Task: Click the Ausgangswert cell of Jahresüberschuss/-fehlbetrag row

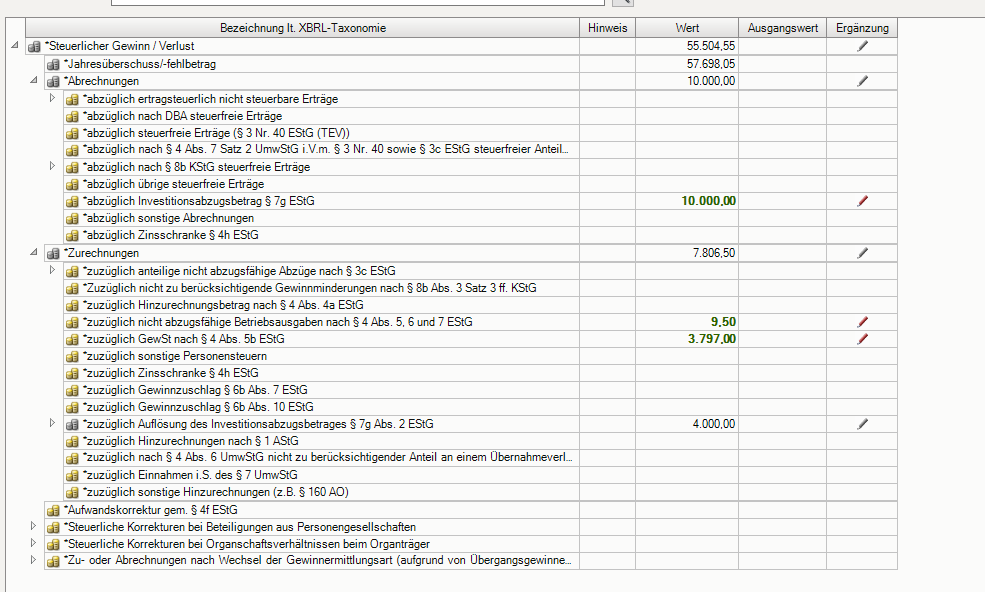Action: tap(783, 64)
